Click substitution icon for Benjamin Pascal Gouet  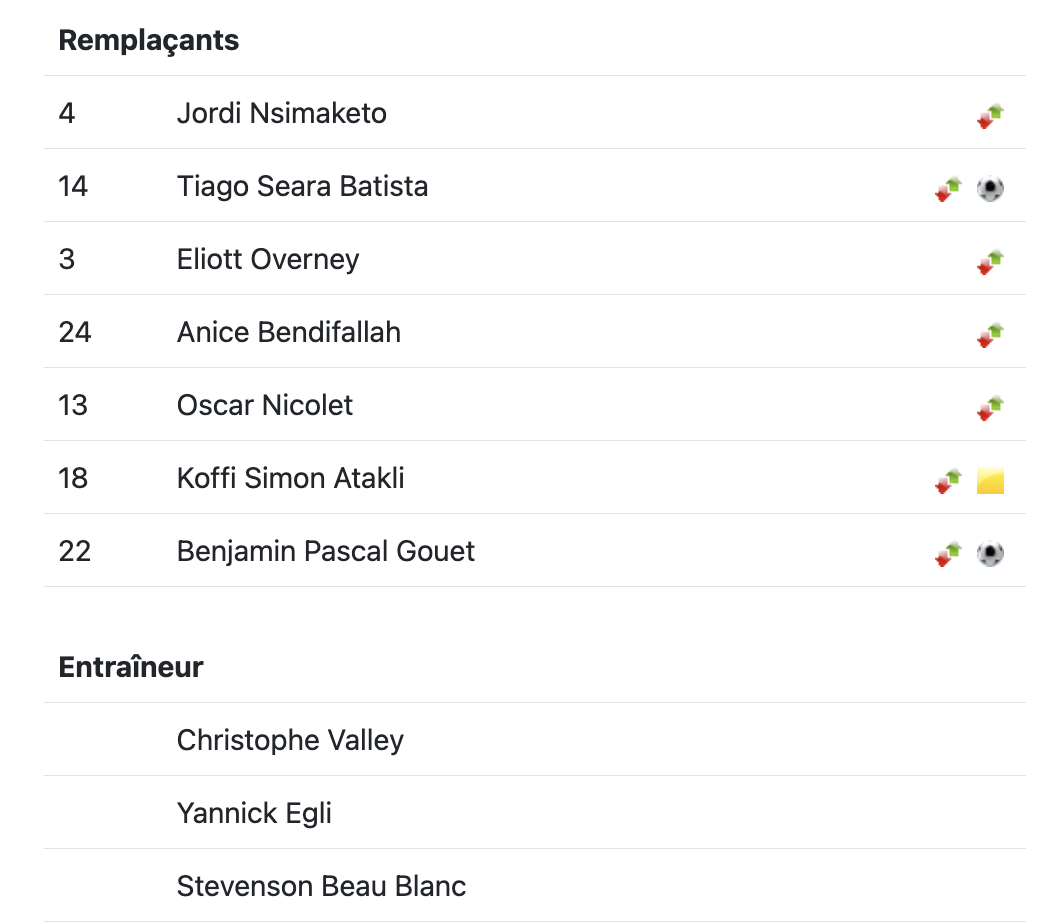coord(948,553)
